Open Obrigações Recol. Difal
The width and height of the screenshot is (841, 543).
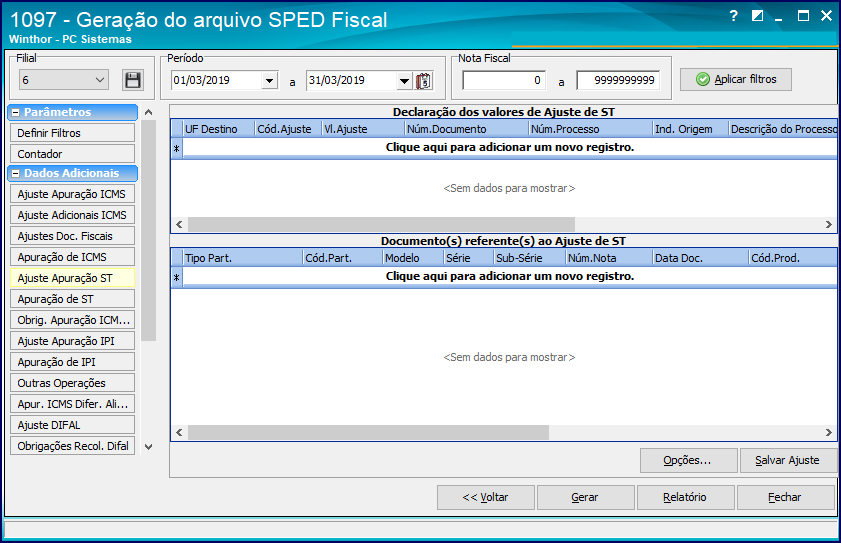[x=72, y=446]
